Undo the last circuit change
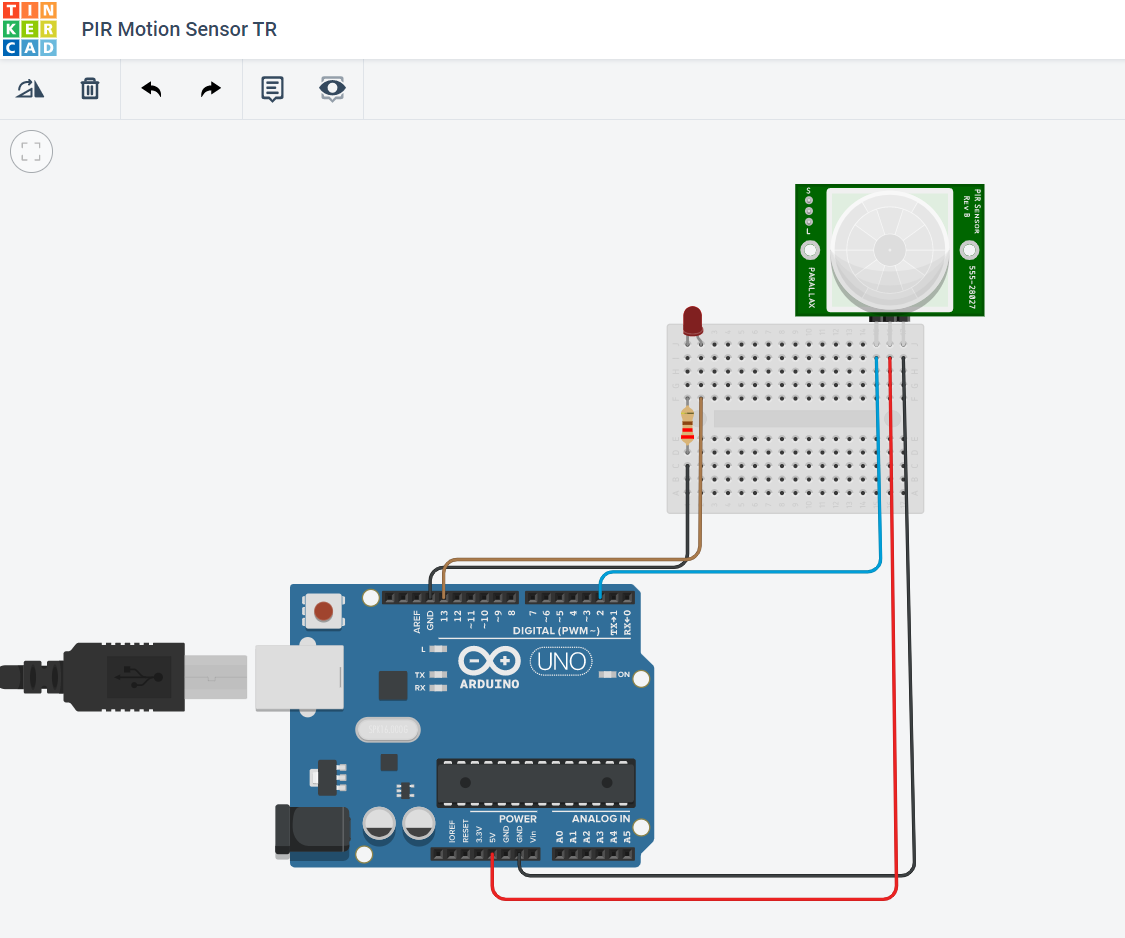 pyautogui.click(x=150, y=88)
